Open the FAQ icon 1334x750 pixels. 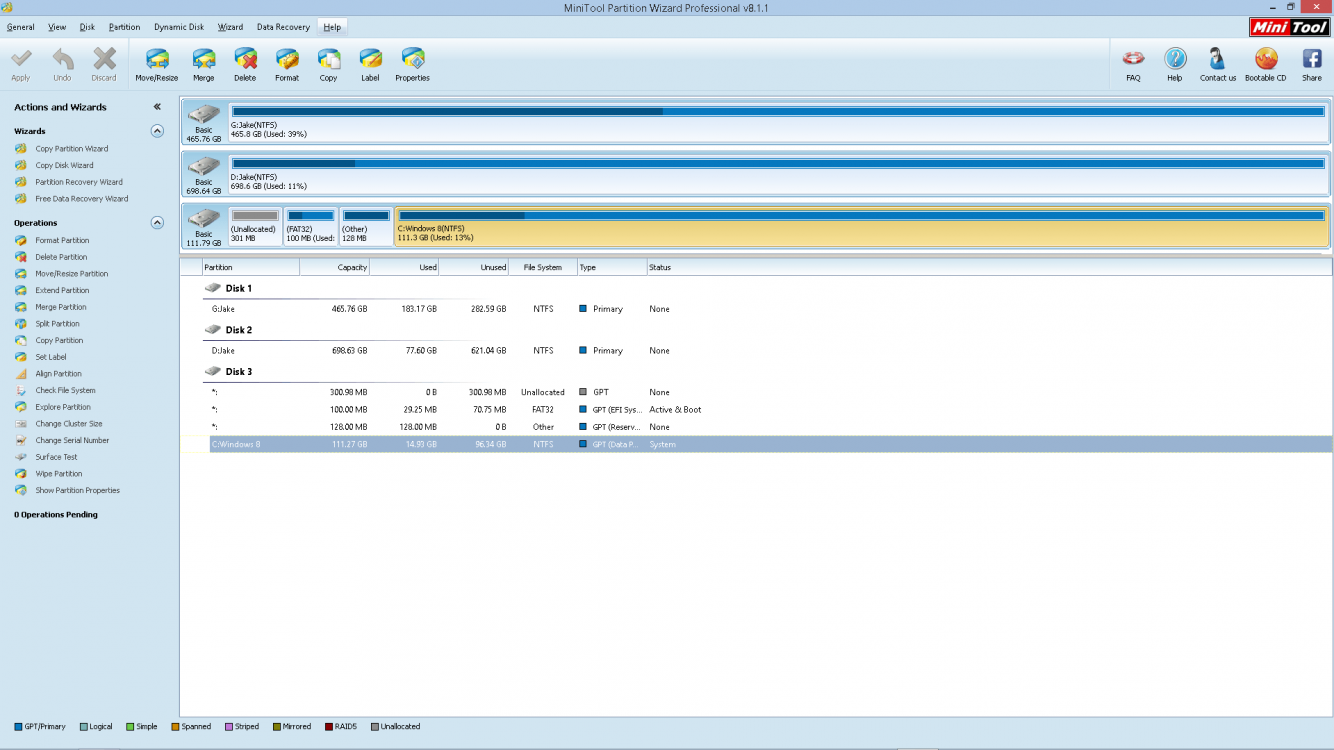click(1133, 59)
